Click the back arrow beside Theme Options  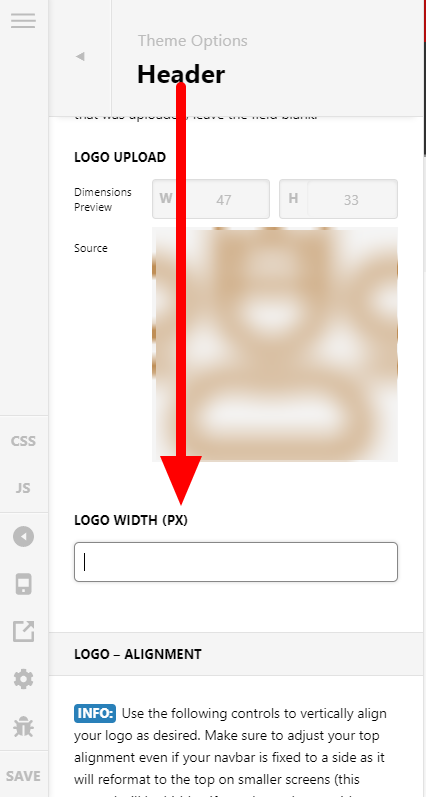coord(80,56)
